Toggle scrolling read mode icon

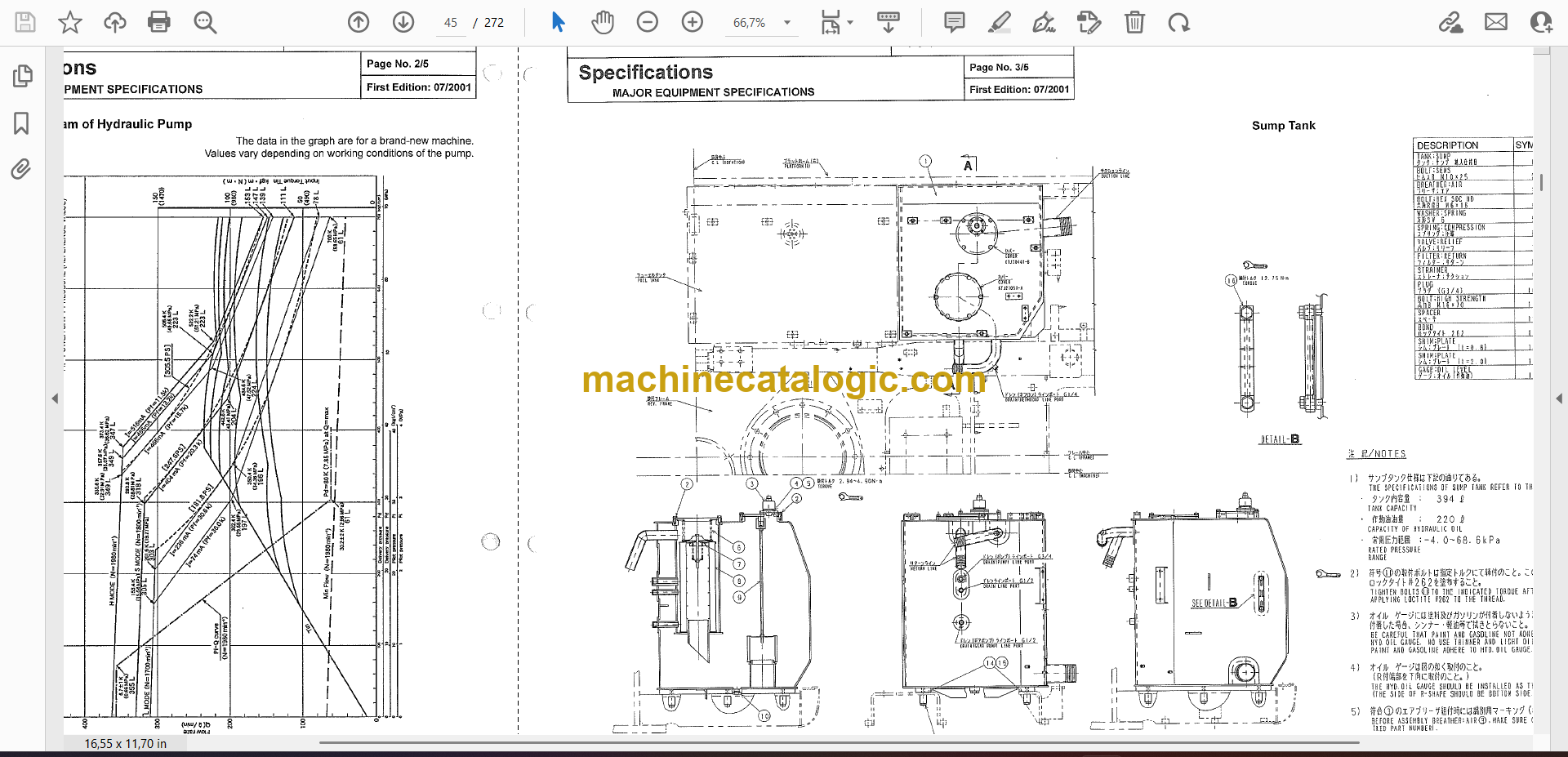[889, 22]
